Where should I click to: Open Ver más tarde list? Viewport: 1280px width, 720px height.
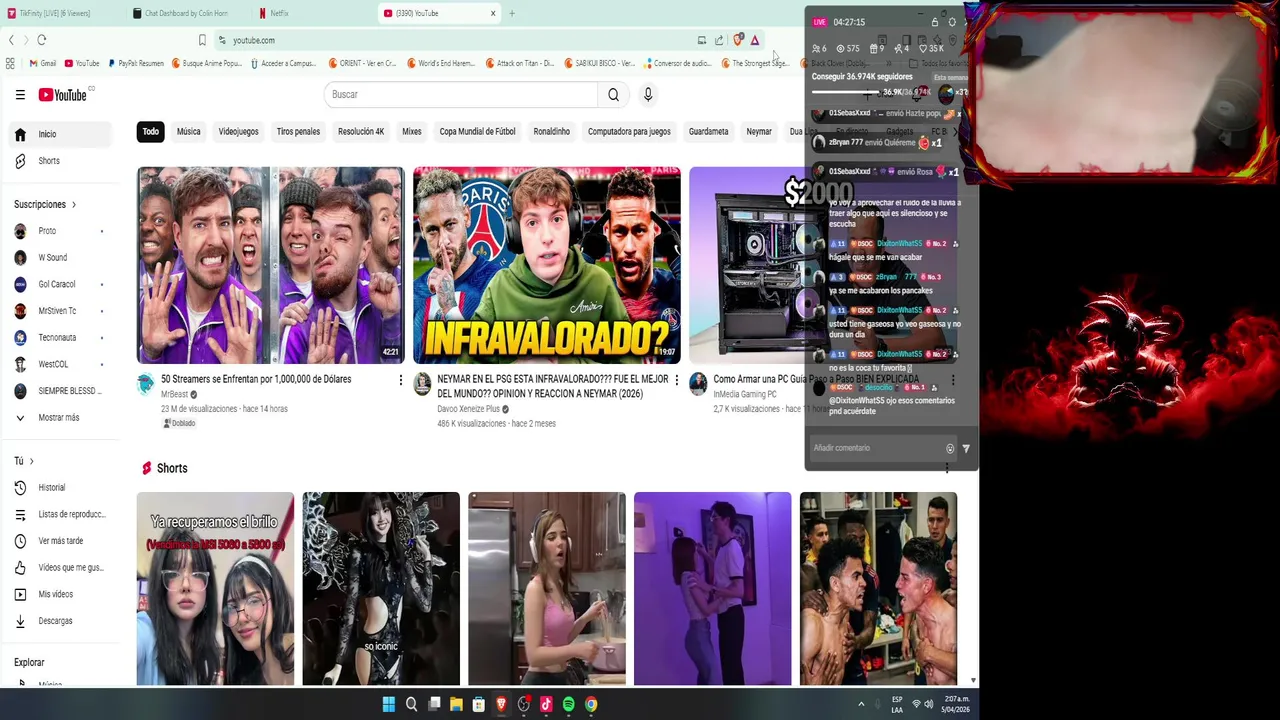pyautogui.click(x=60, y=541)
